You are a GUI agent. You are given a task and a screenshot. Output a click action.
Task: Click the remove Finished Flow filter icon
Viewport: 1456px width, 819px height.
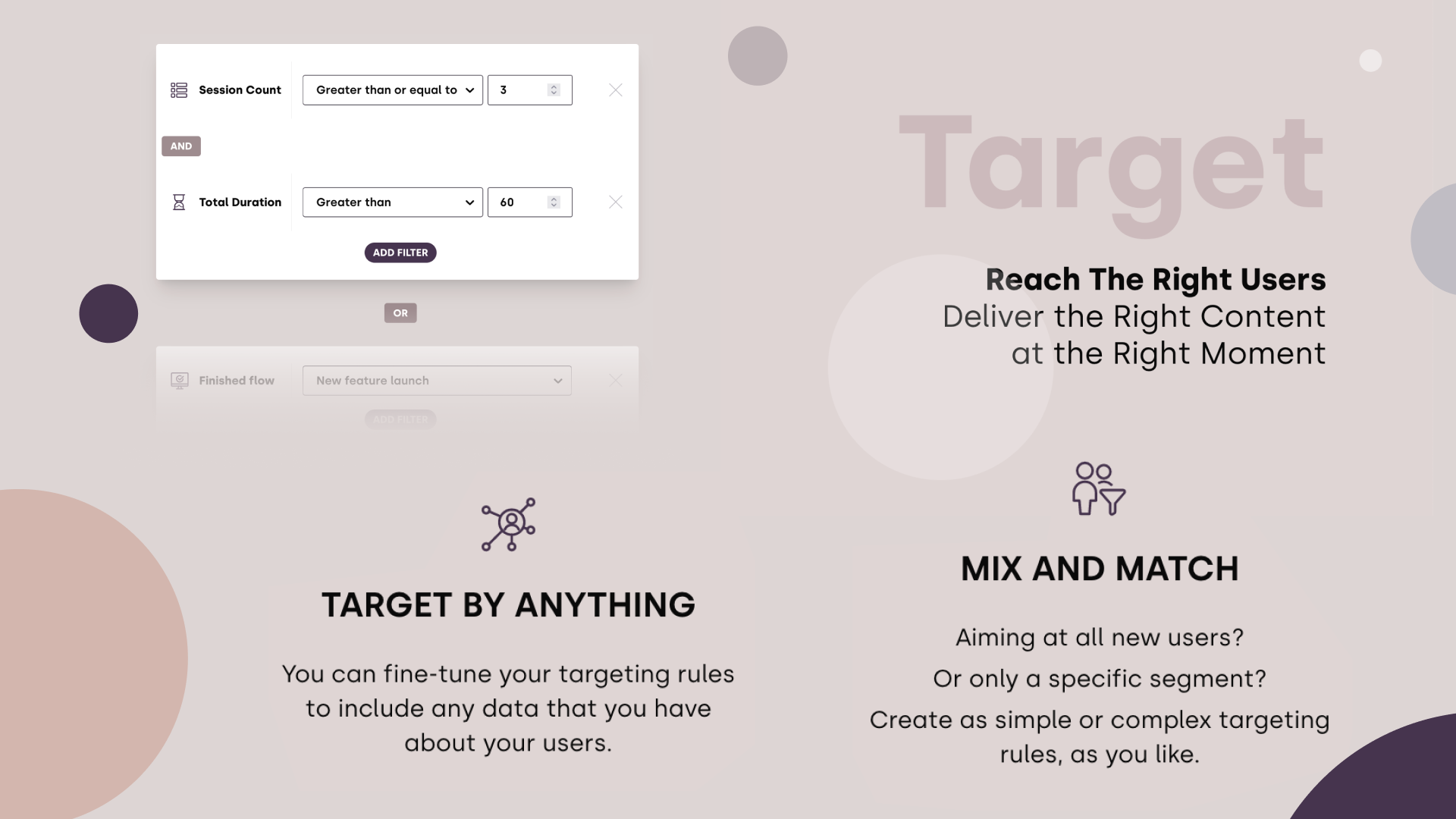tap(616, 380)
